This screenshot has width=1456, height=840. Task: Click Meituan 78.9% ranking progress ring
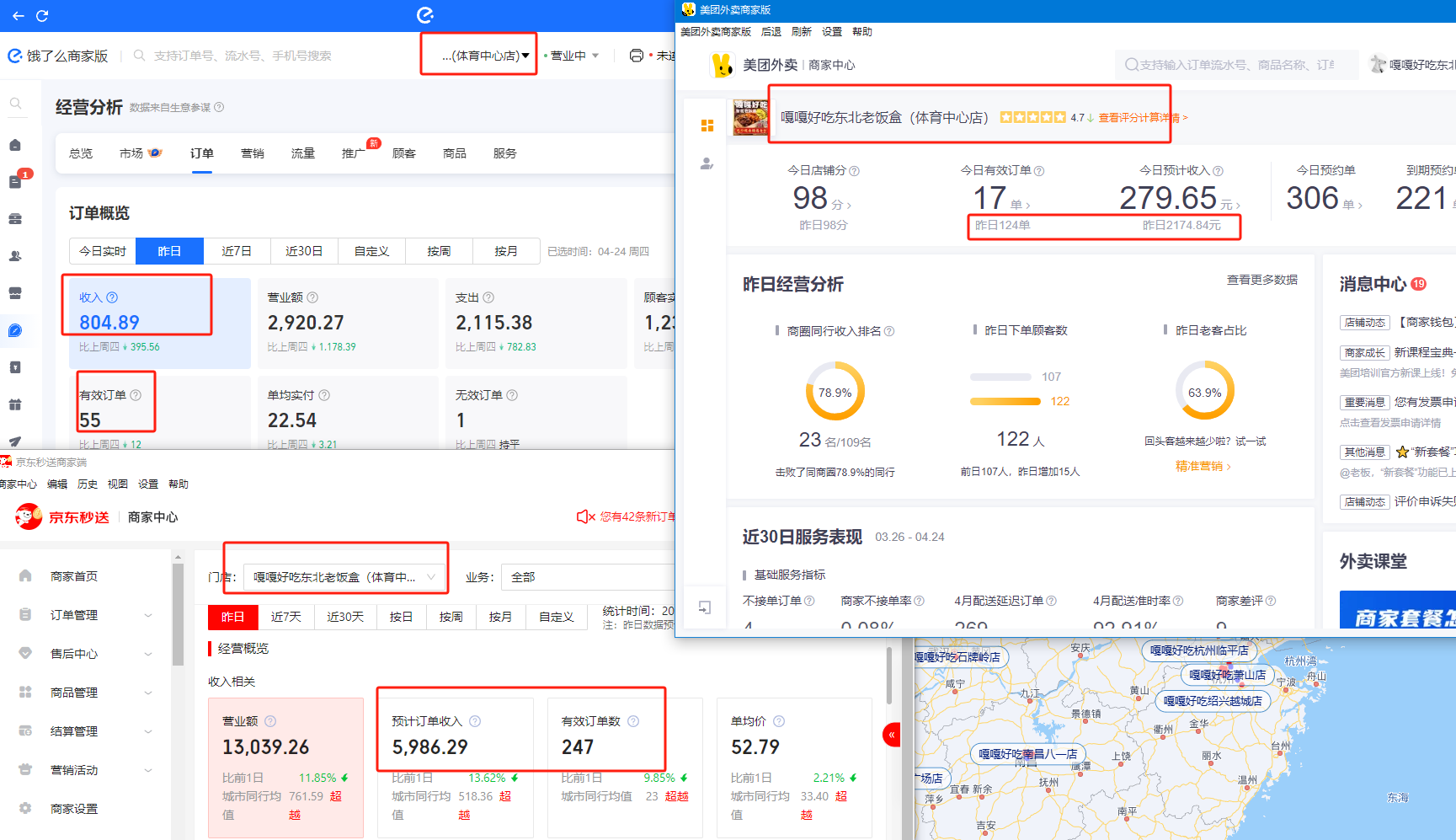pos(835,392)
